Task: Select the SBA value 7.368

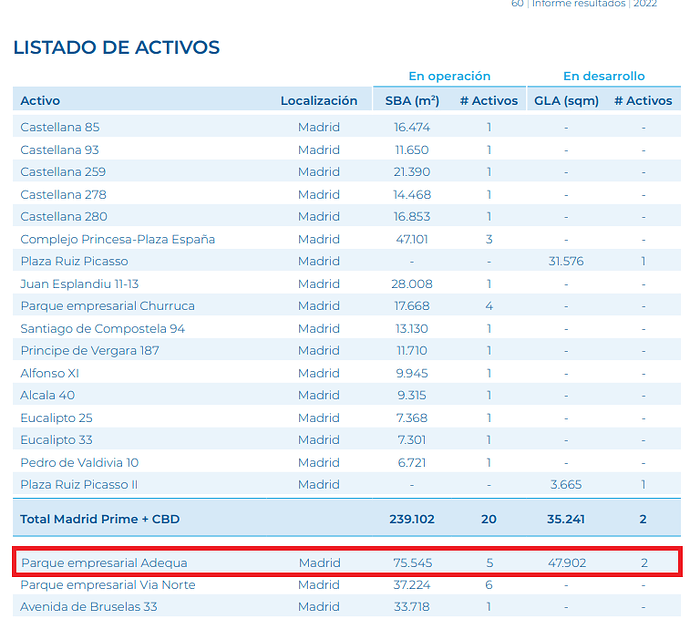Action: point(412,418)
